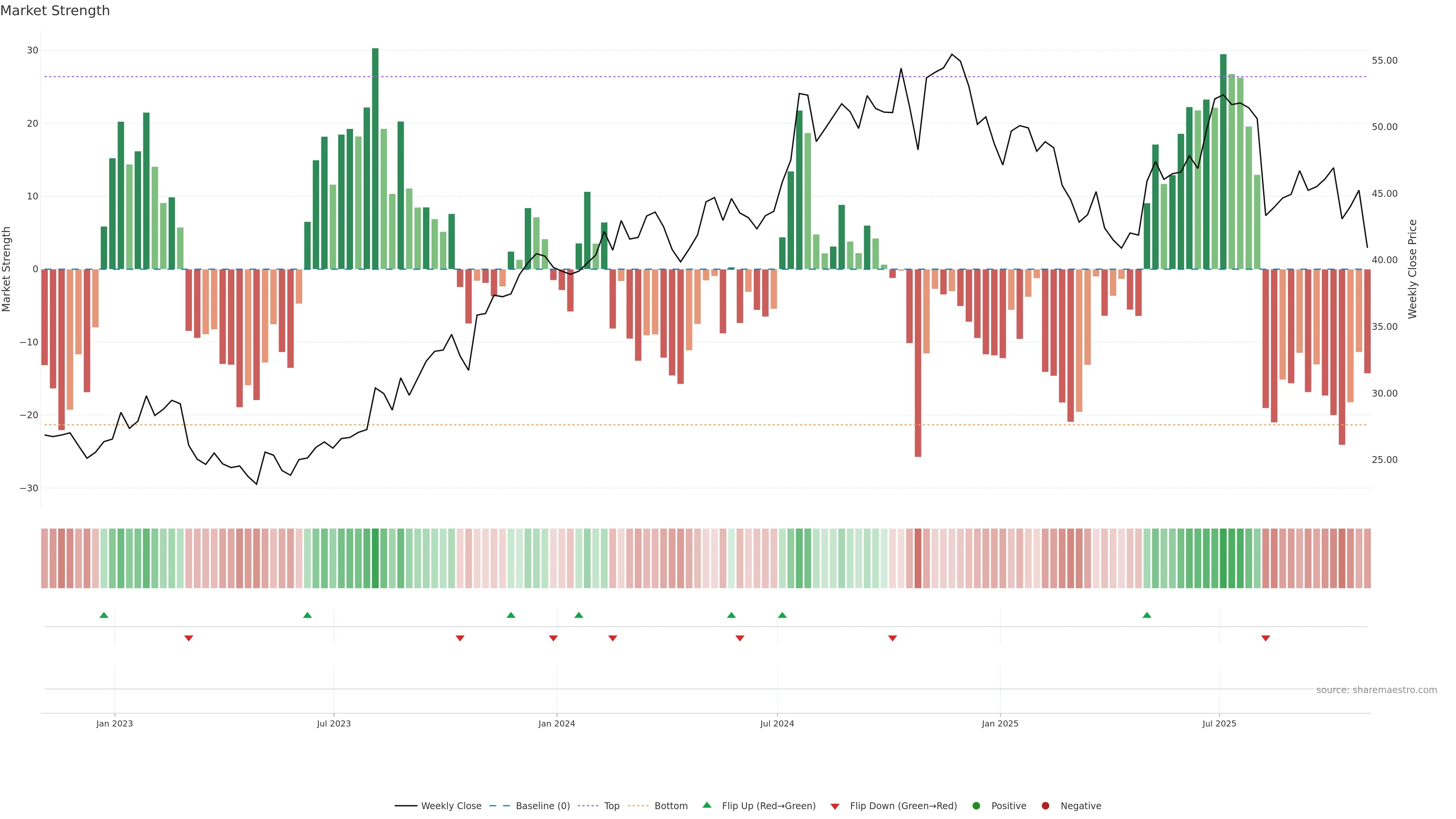Click the source: sharemaestro.com text

coord(1376,690)
